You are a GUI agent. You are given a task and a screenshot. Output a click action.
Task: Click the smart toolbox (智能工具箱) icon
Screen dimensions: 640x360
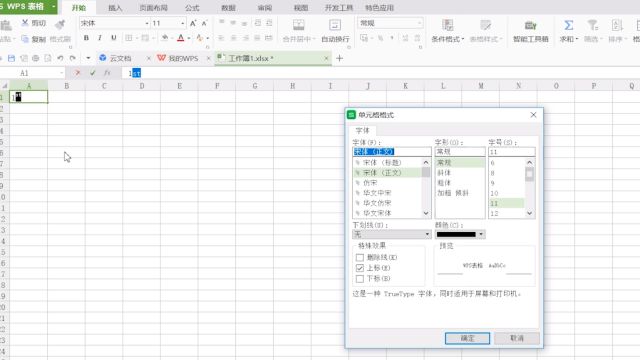(531, 25)
